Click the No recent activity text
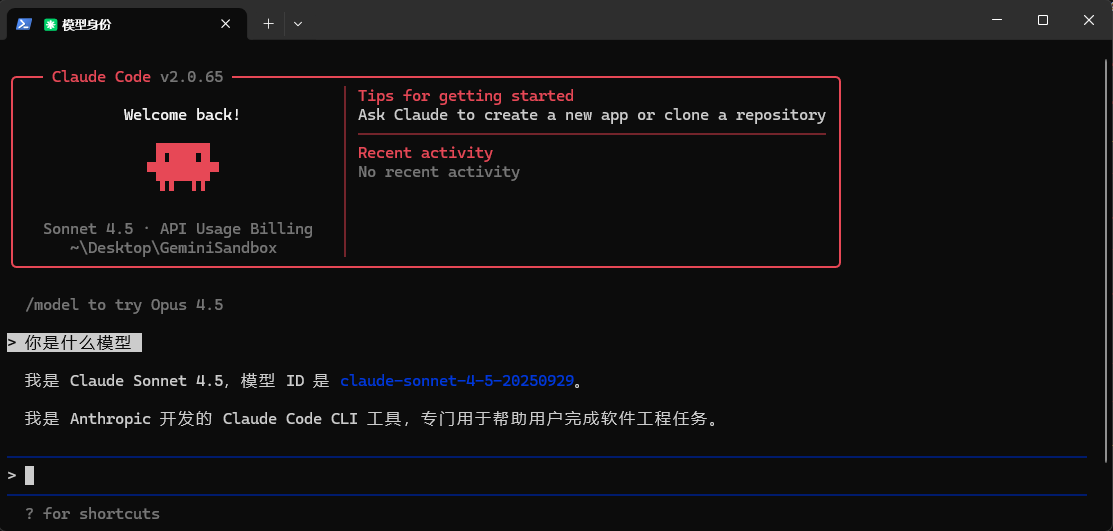The height and width of the screenshot is (531, 1113). coord(439,172)
